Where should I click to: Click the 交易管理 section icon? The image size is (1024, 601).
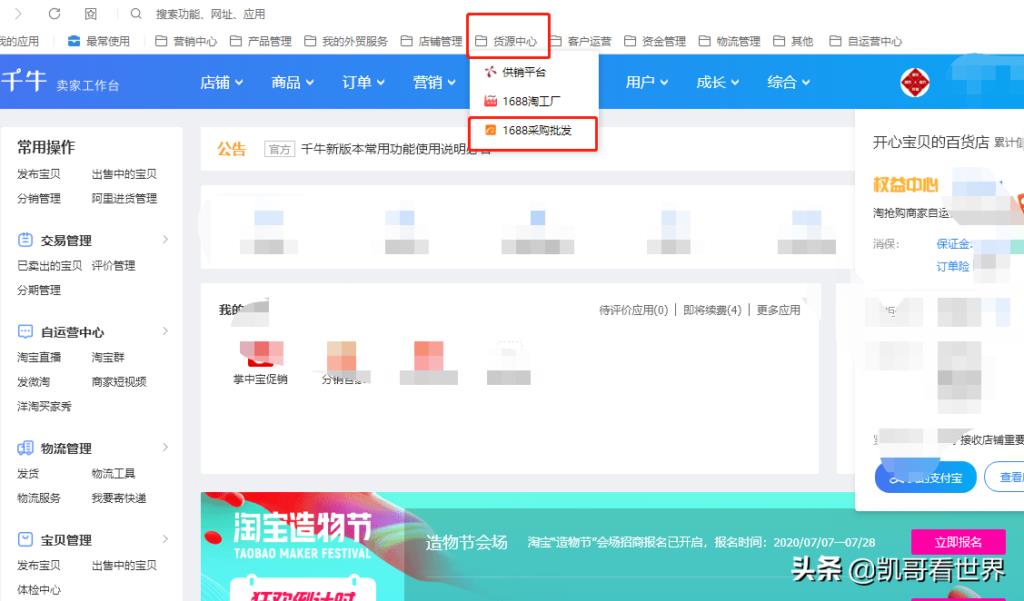(x=25, y=240)
